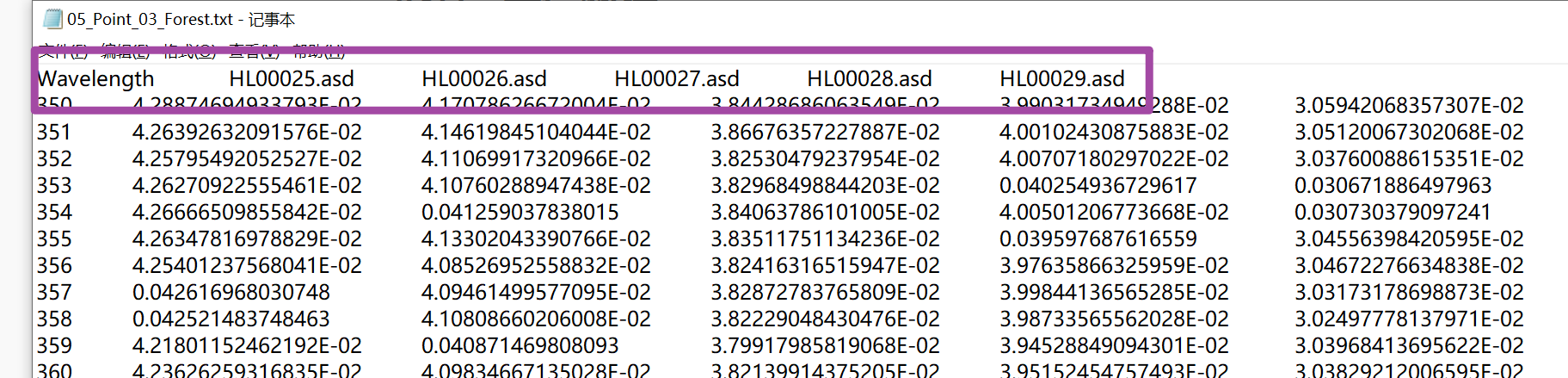
Task: Place cursor at wavelength number 356
Action: (54, 265)
